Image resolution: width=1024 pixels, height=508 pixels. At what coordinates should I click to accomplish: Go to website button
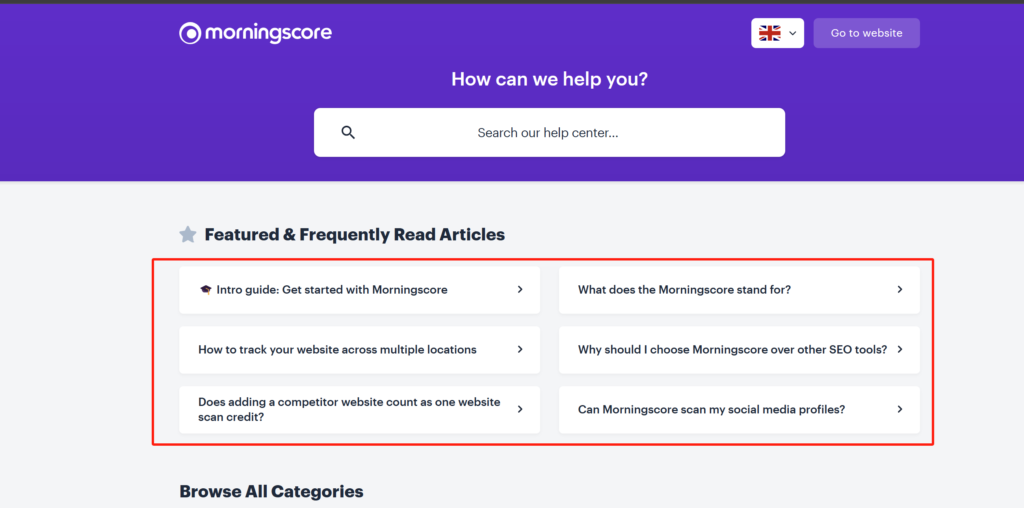coord(867,33)
